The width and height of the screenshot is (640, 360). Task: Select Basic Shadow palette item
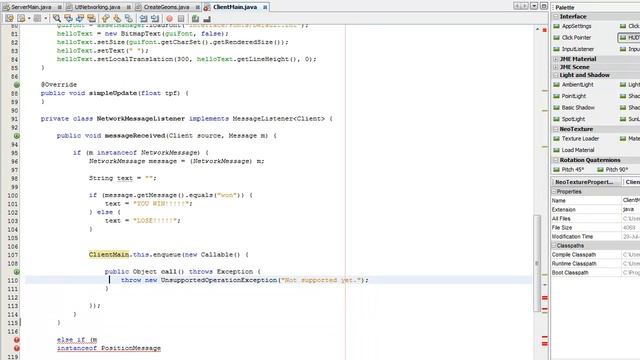[574, 107]
